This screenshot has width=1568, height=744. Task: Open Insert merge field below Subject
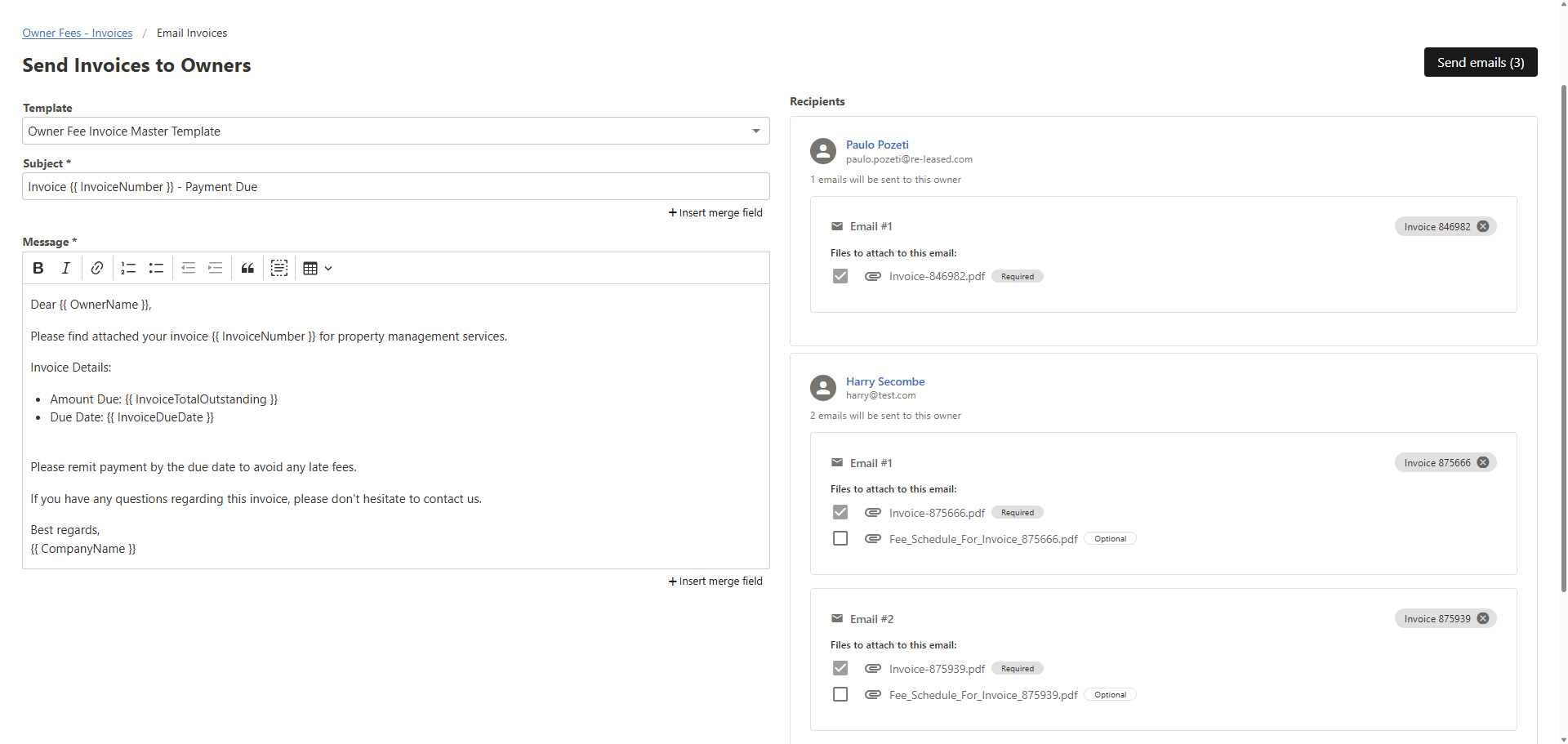[x=715, y=212]
